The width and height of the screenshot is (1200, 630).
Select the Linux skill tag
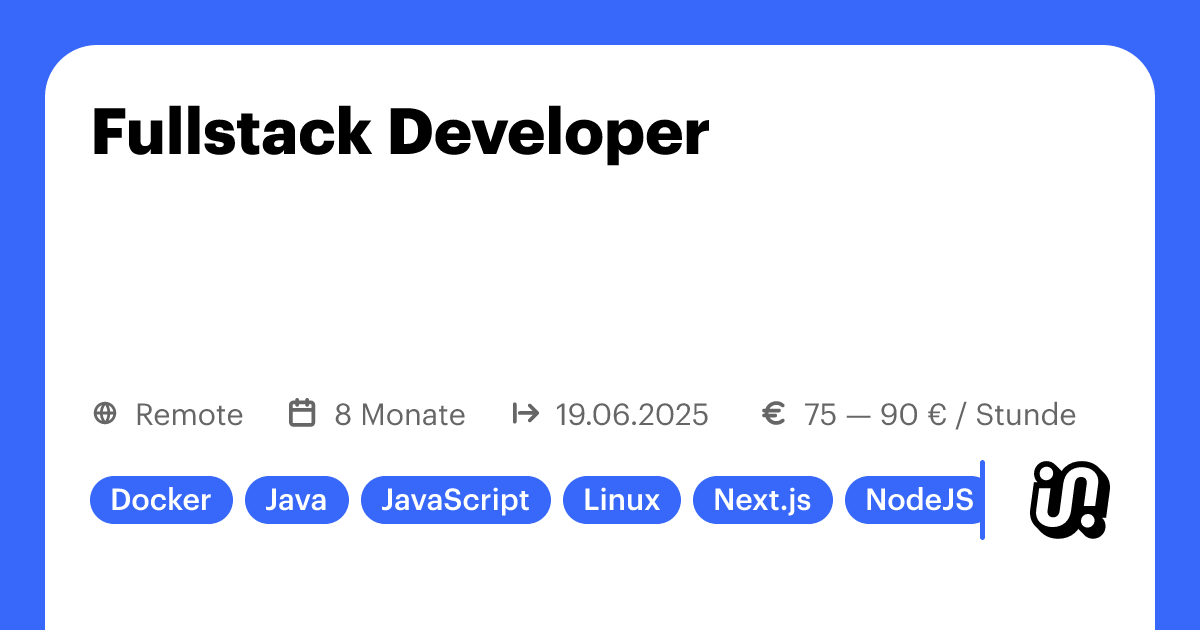(x=622, y=499)
